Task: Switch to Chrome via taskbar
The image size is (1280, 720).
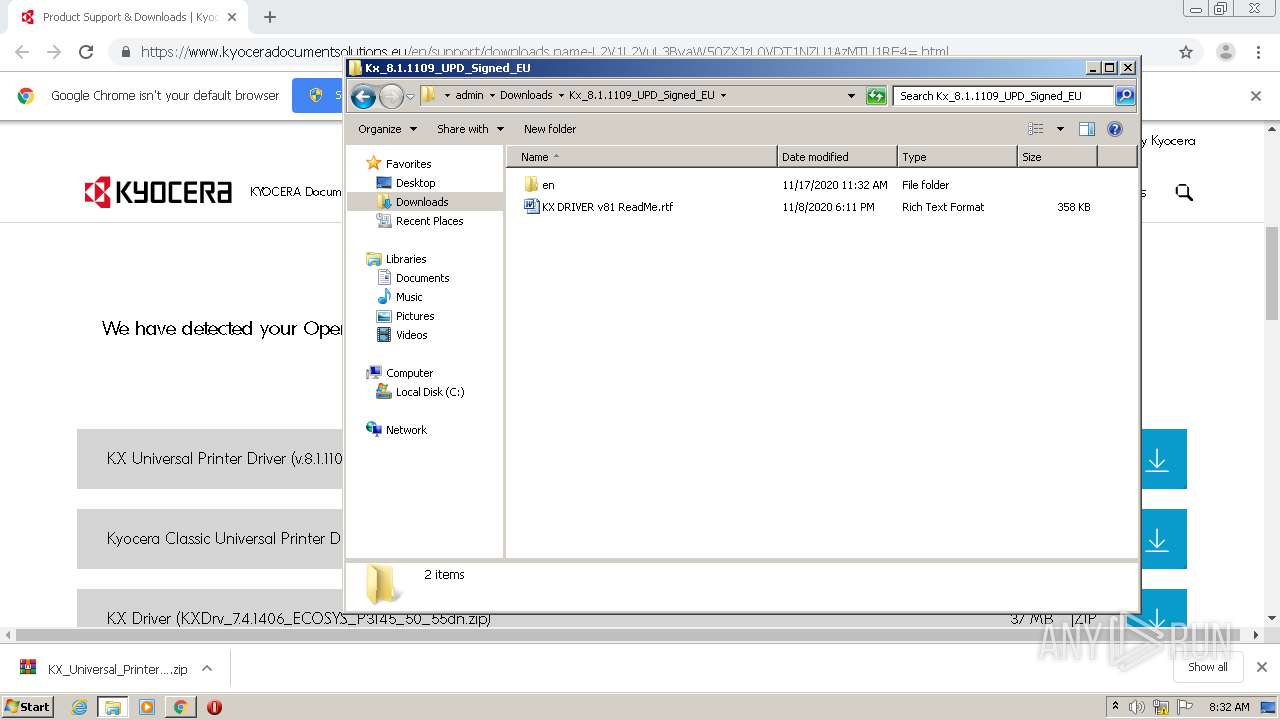Action: coord(180,707)
